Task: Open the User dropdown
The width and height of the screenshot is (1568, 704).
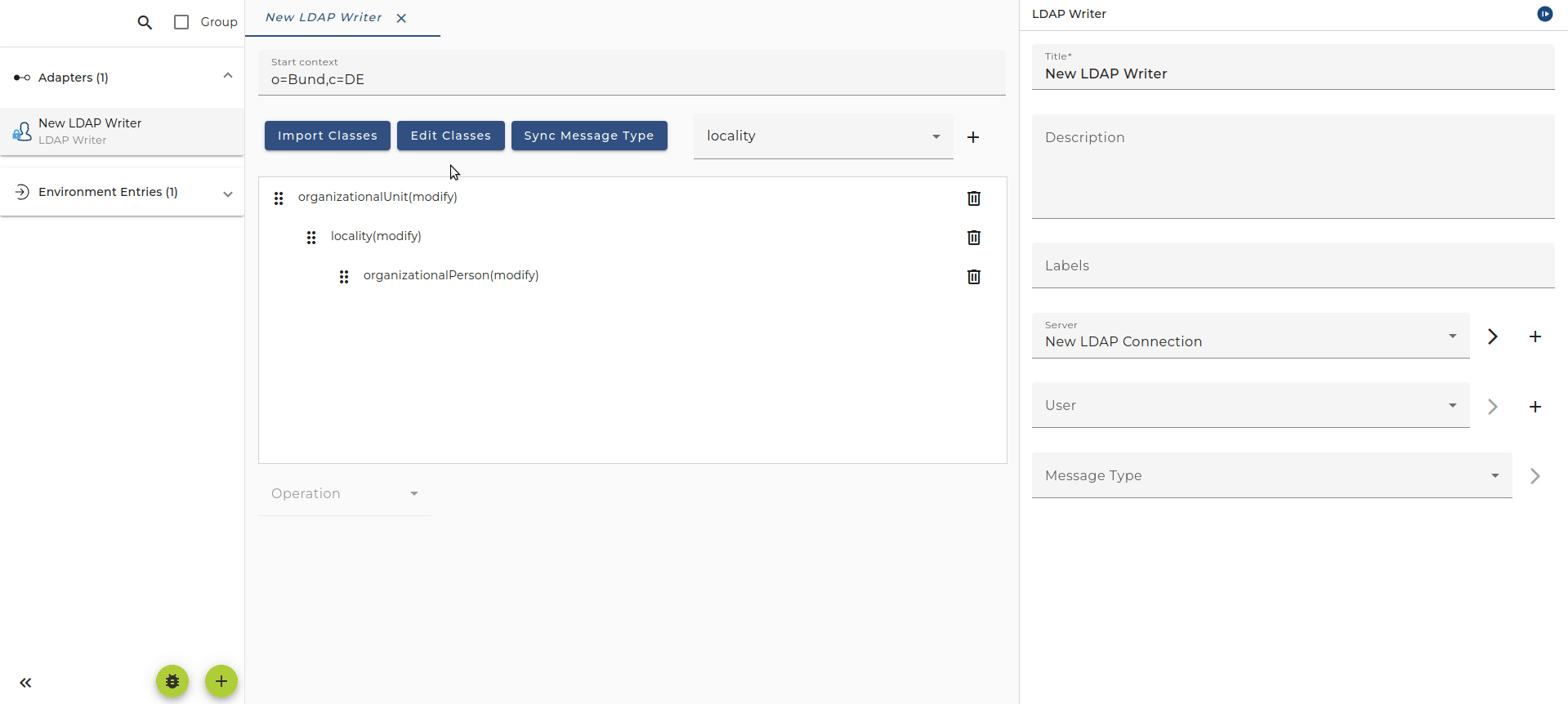Action: (1250, 405)
